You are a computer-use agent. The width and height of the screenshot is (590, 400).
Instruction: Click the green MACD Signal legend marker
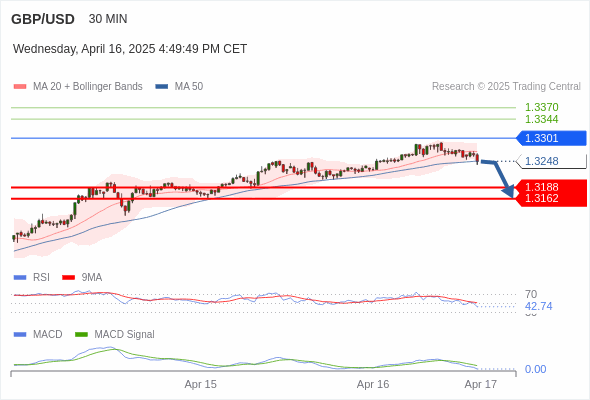(81, 335)
